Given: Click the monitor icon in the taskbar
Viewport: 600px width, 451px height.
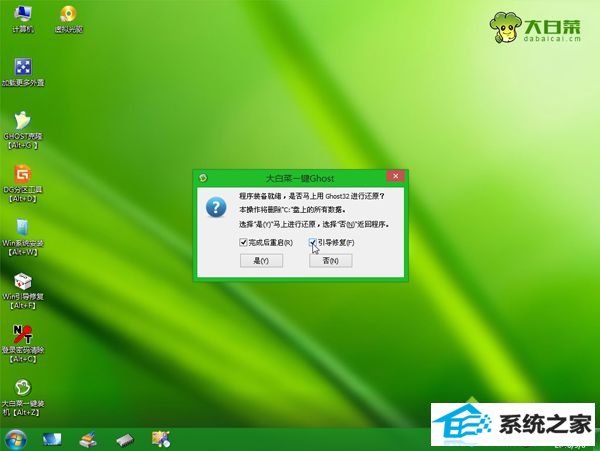Looking at the screenshot, I should click(x=52, y=439).
